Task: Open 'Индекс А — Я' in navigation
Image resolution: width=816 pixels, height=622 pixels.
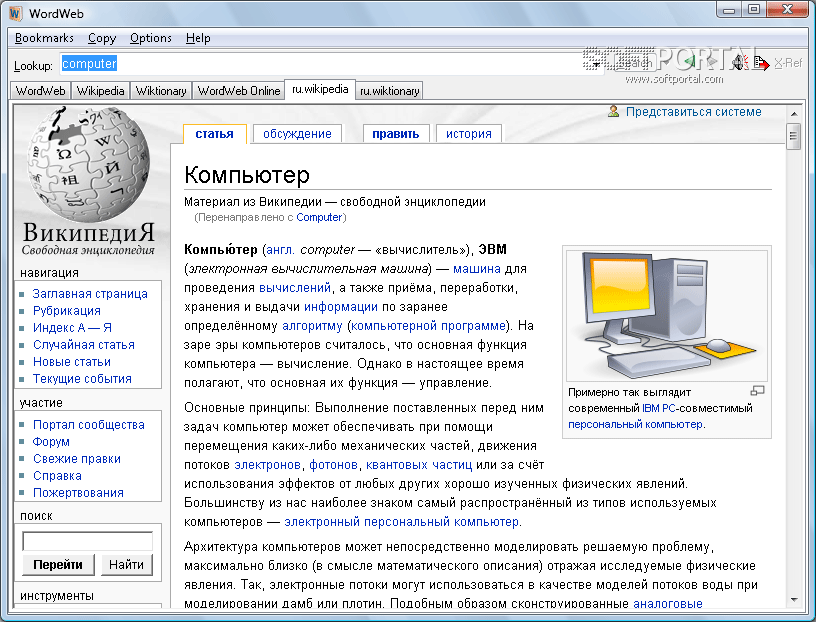Action: [72, 328]
